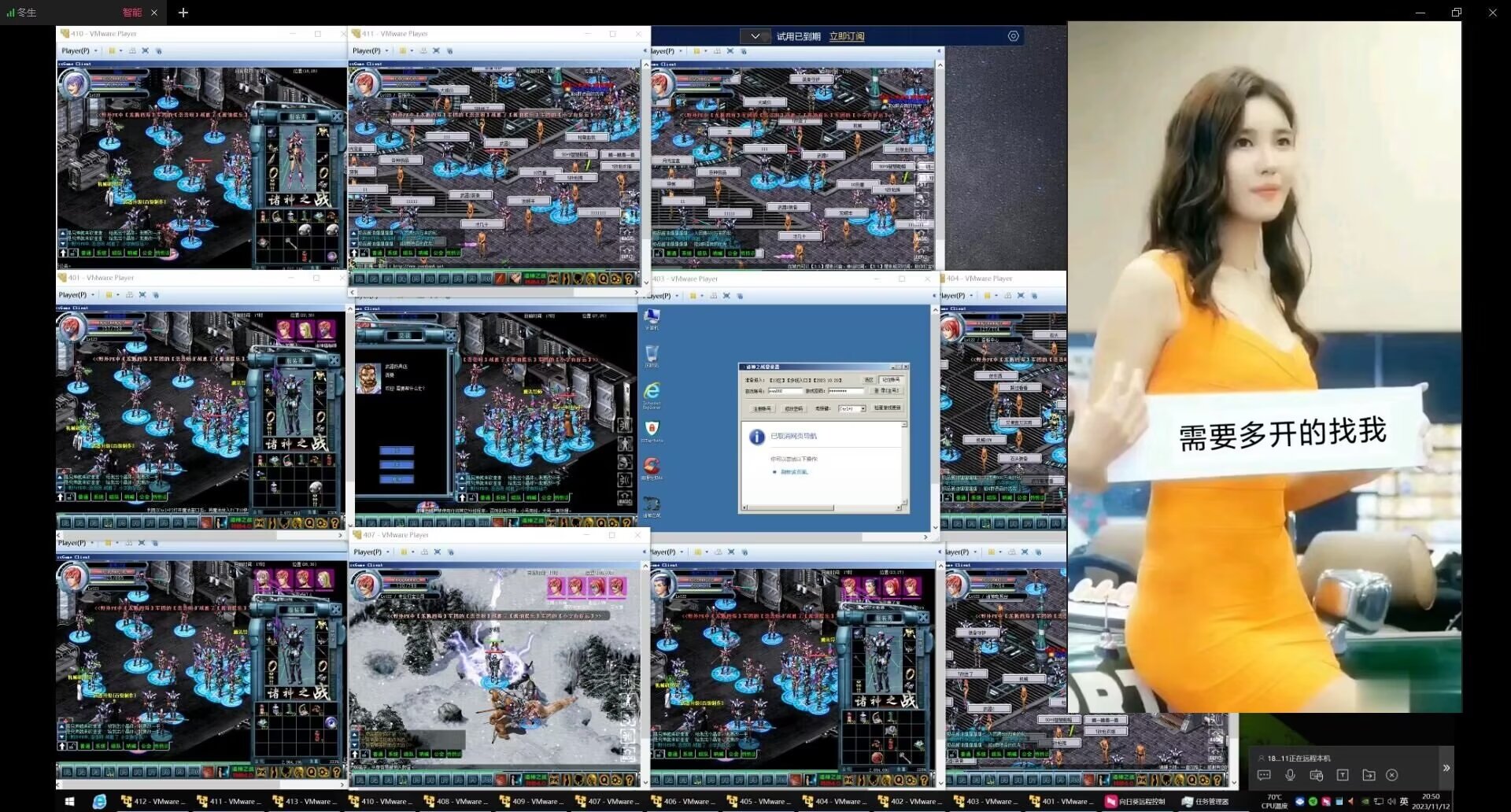Viewport: 1511px width, 812px height.
Task: Click the volume speaker tray icon
Action: pyautogui.click(x=1391, y=802)
